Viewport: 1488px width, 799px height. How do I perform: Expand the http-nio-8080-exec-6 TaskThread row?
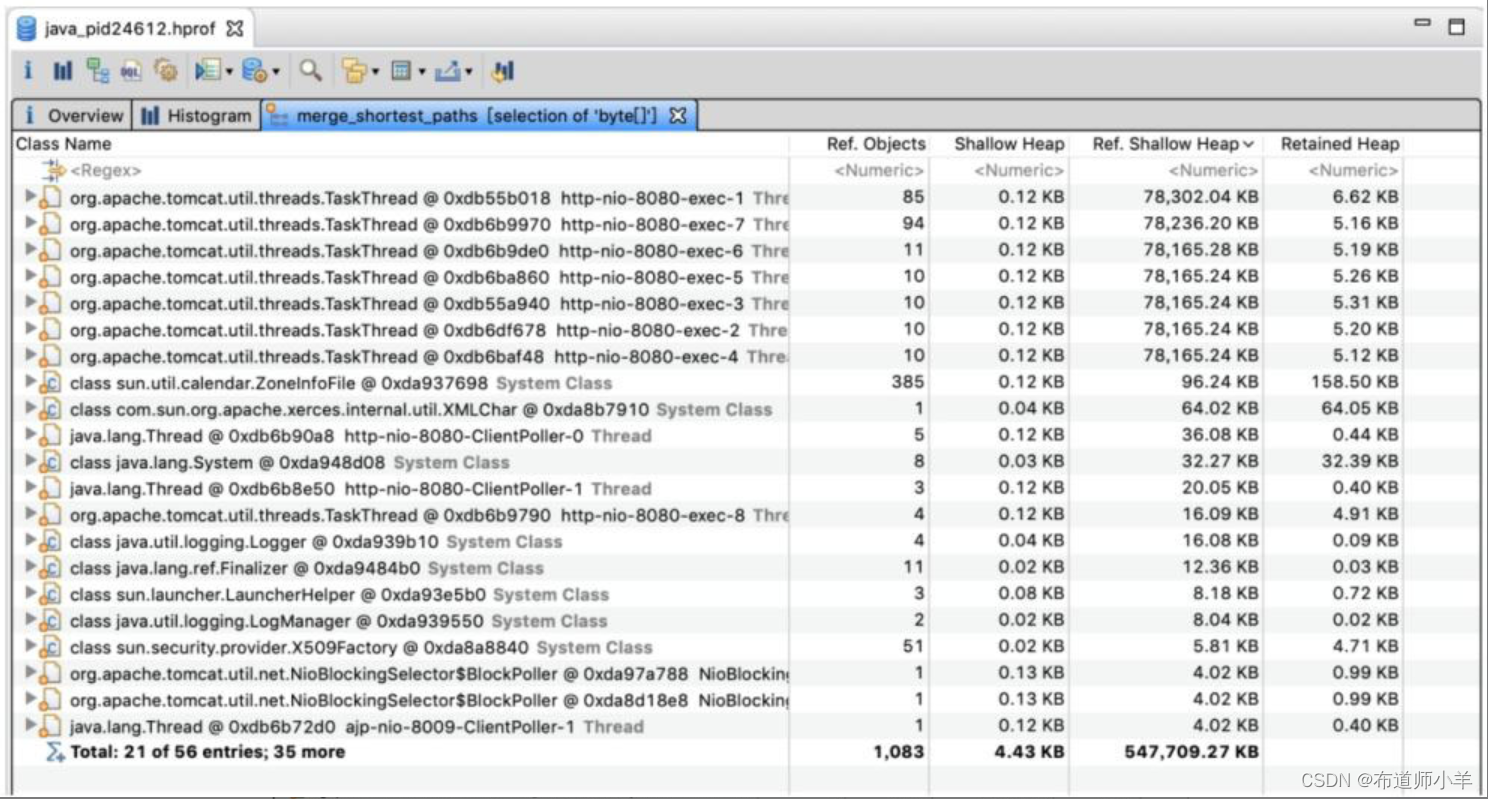[x=30, y=250]
